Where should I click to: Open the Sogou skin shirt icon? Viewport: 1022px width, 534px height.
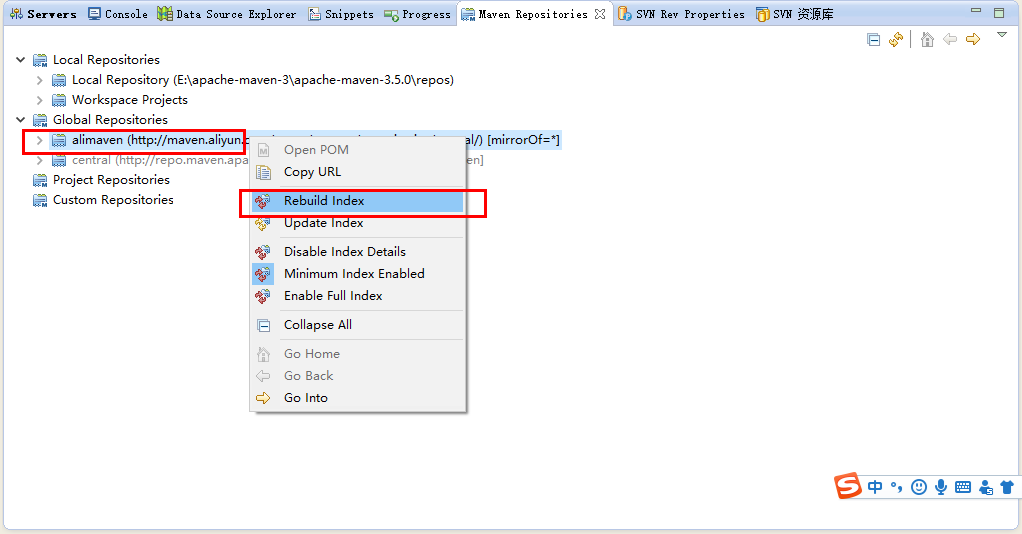[x=1007, y=487]
